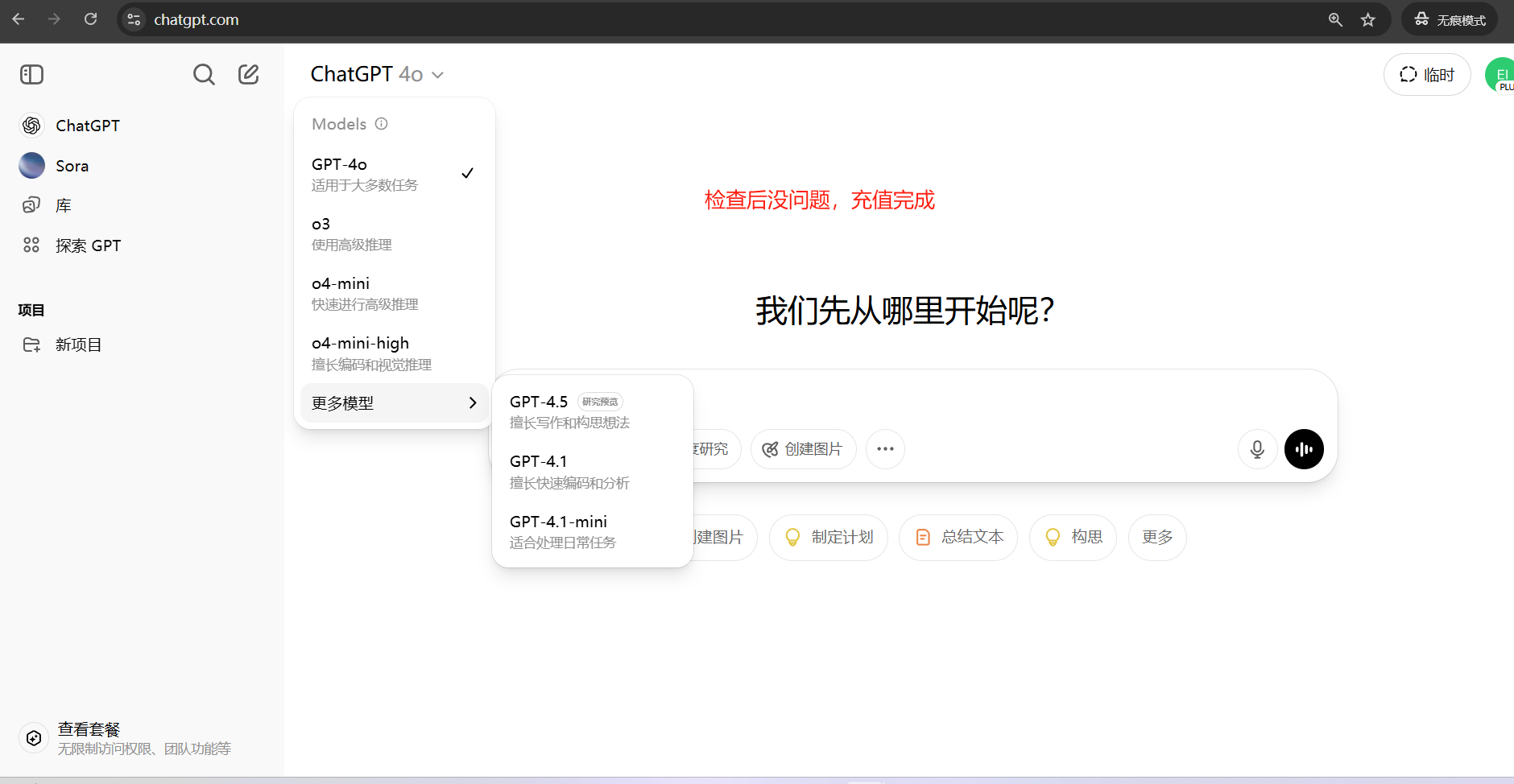Select the GPT-4o model
Image resolution: width=1514 pixels, height=784 pixels.
pyautogui.click(x=394, y=174)
